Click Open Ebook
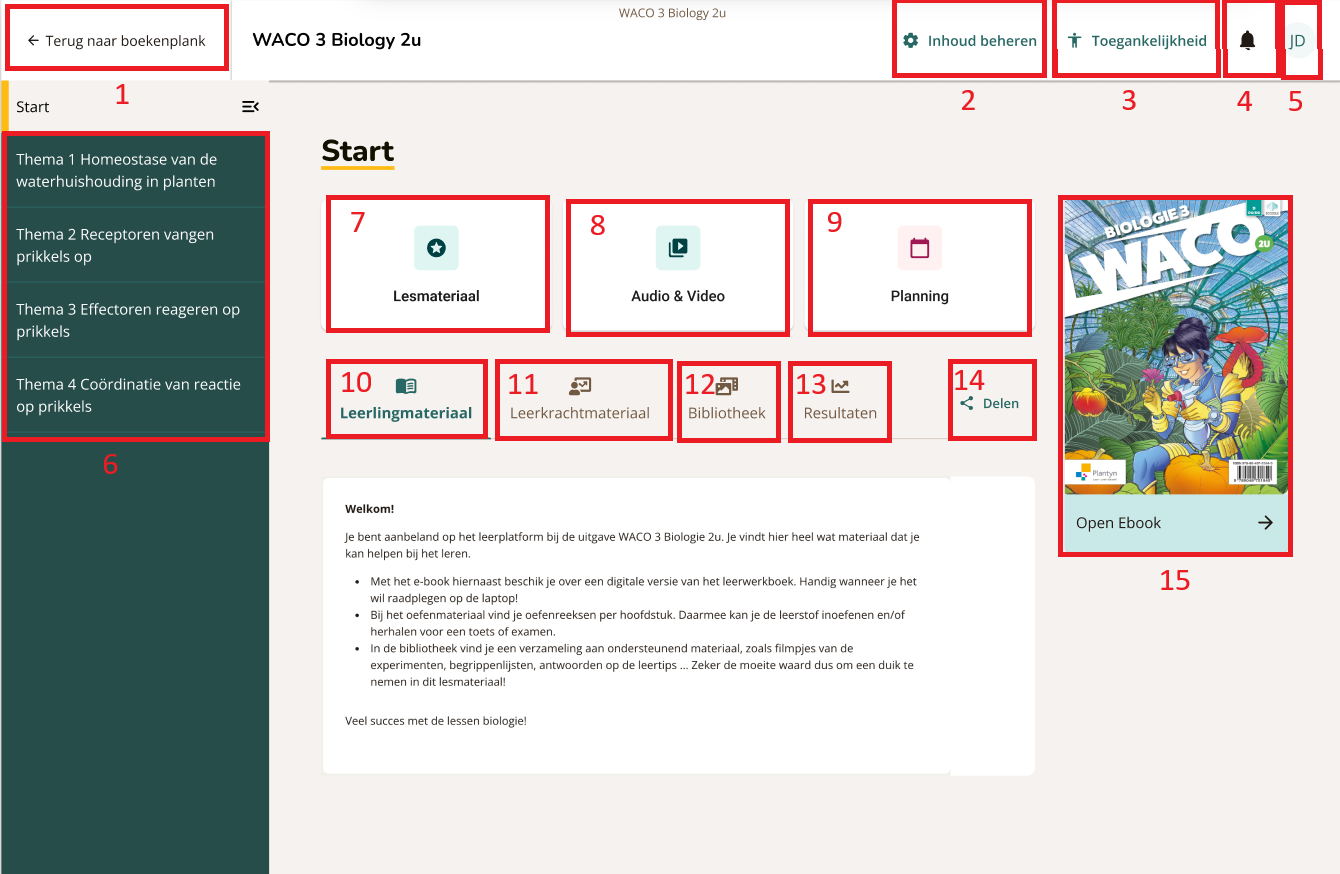The width and height of the screenshot is (1340, 874). pos(1175,523)
